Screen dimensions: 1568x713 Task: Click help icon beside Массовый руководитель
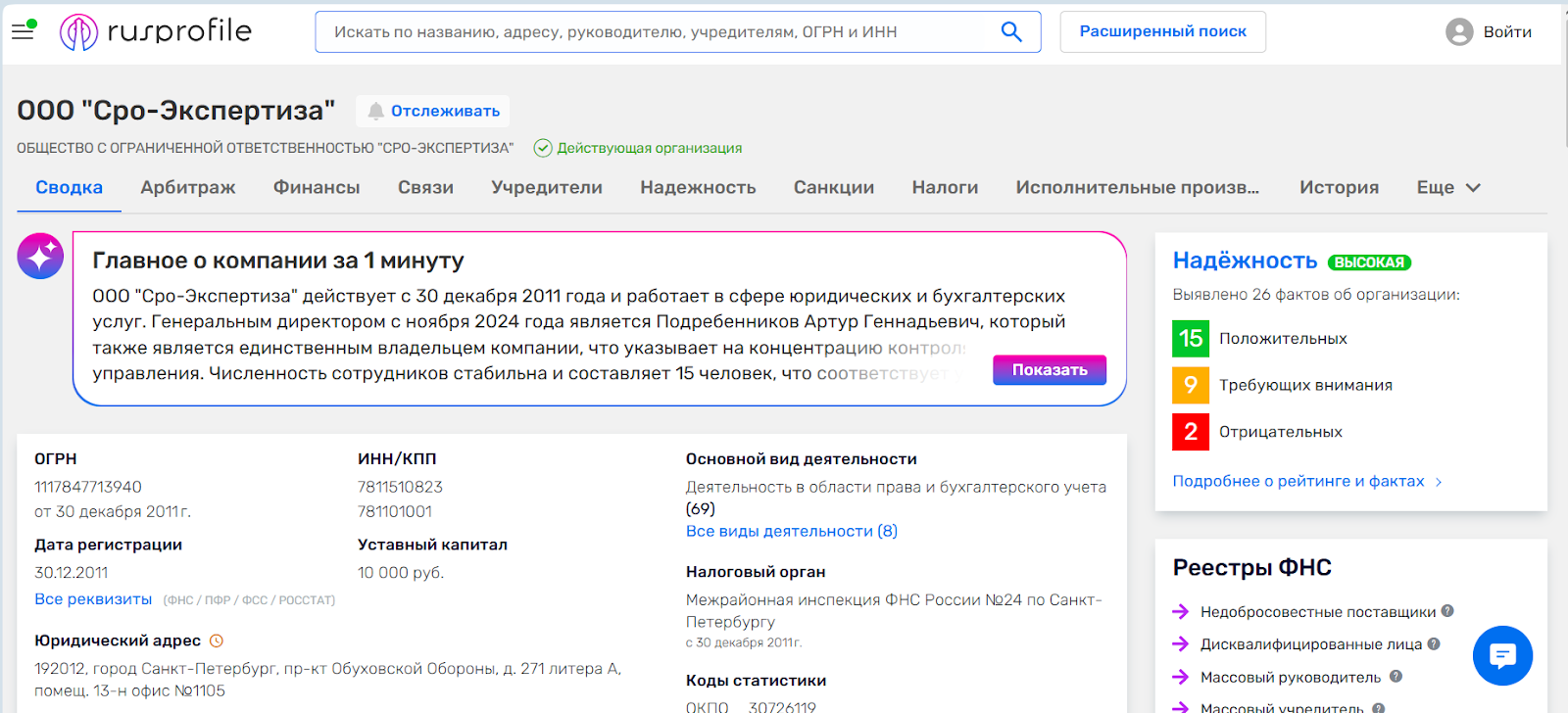[x=1396, y=677]
